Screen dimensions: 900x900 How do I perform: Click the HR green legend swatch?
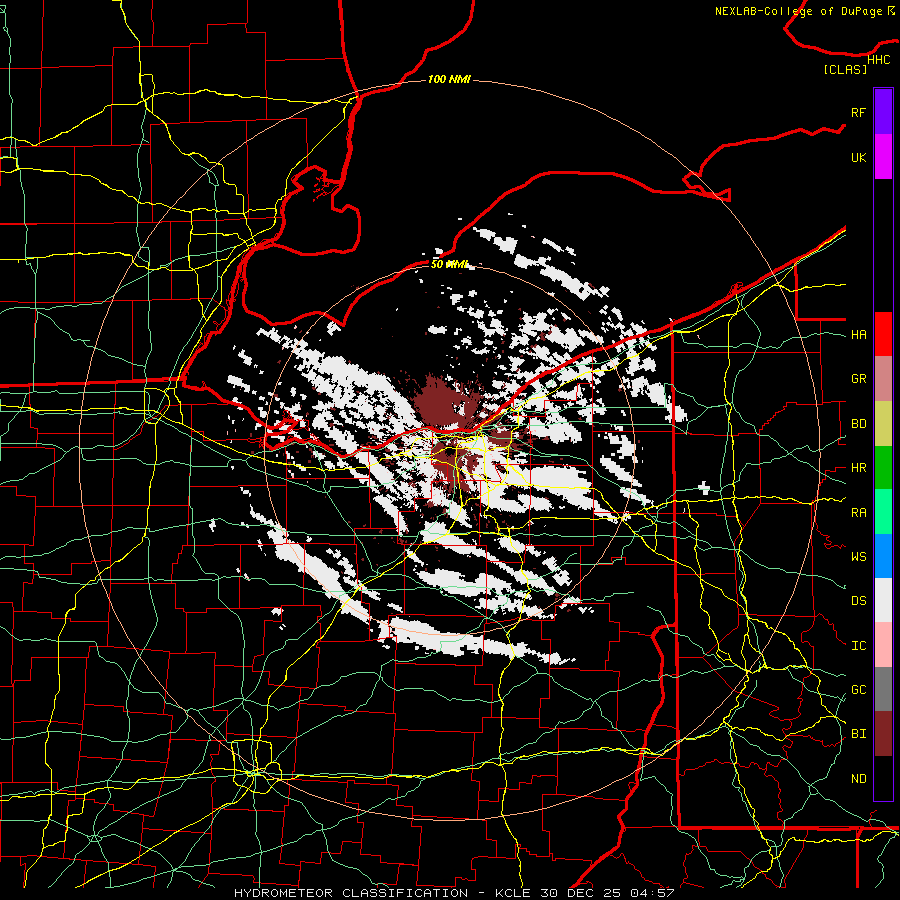point(883,468)
